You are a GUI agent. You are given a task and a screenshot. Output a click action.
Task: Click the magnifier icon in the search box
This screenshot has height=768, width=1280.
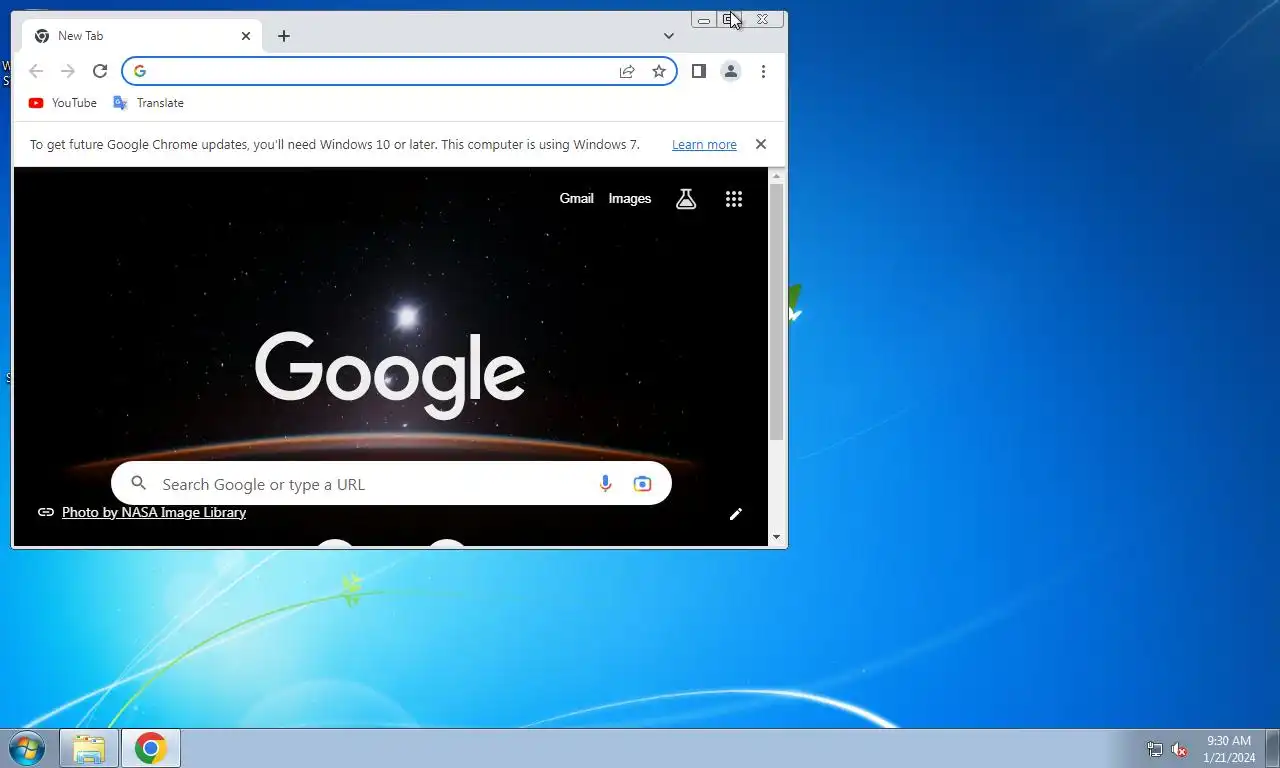pyautogui.click(x=139, y=484)
